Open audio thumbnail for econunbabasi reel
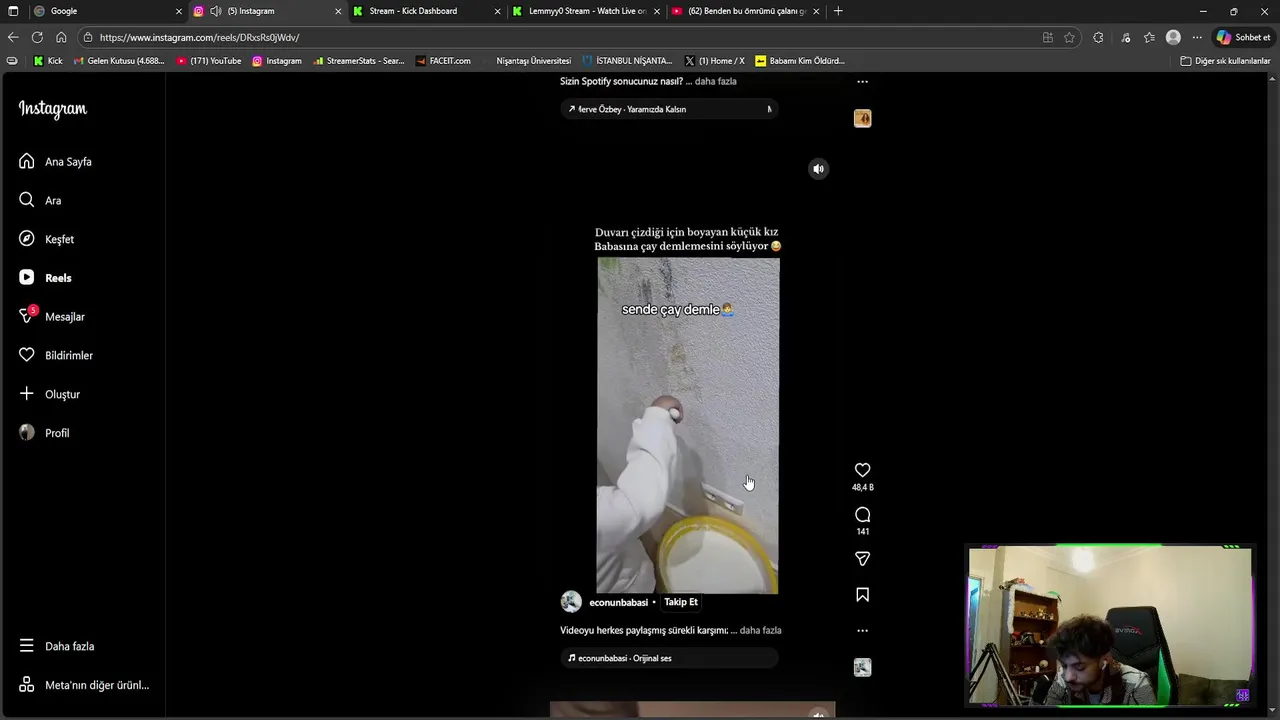1280x720 pixels. pyautogui.click(x=862, y=667)
